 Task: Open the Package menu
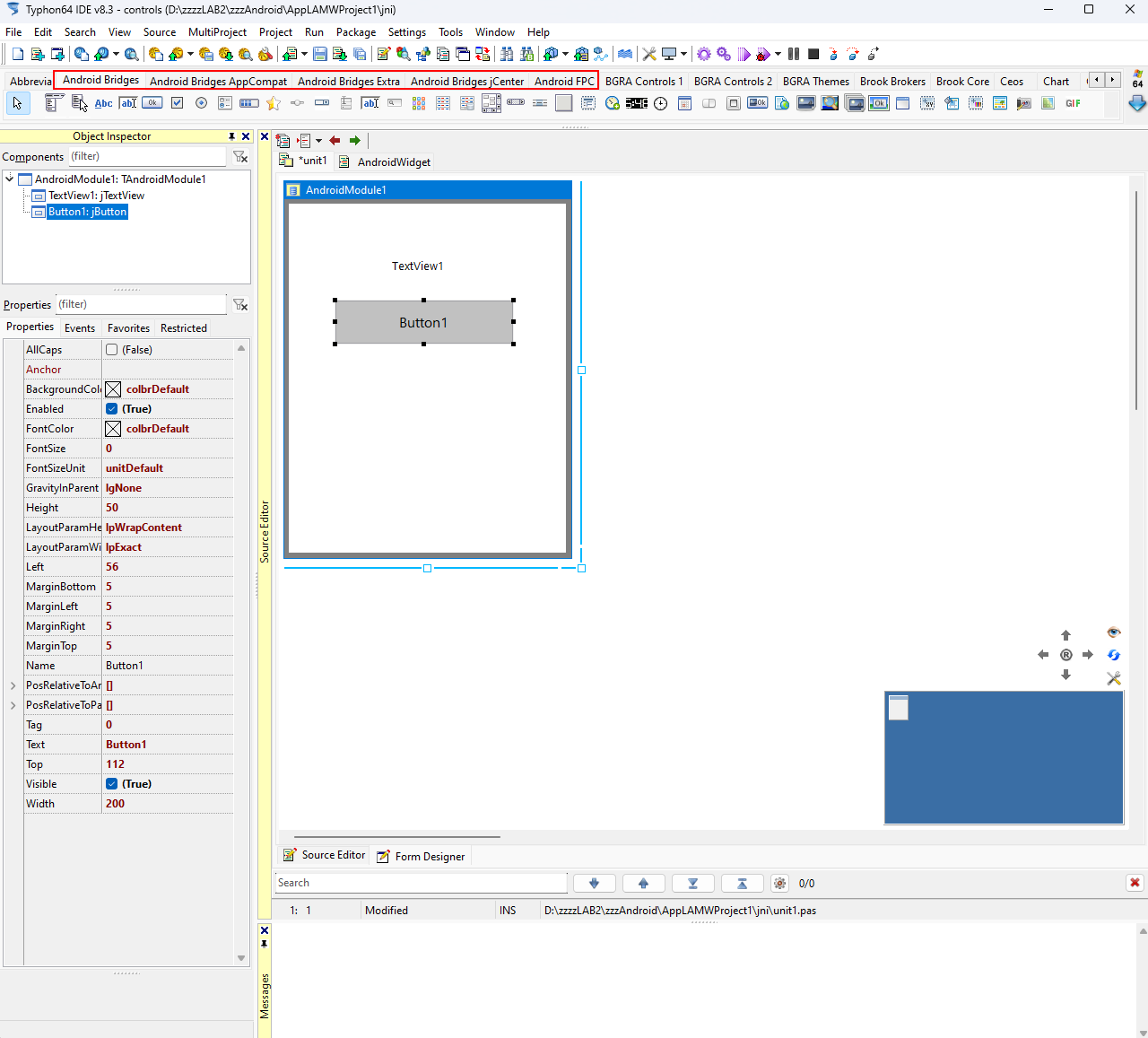356,32
